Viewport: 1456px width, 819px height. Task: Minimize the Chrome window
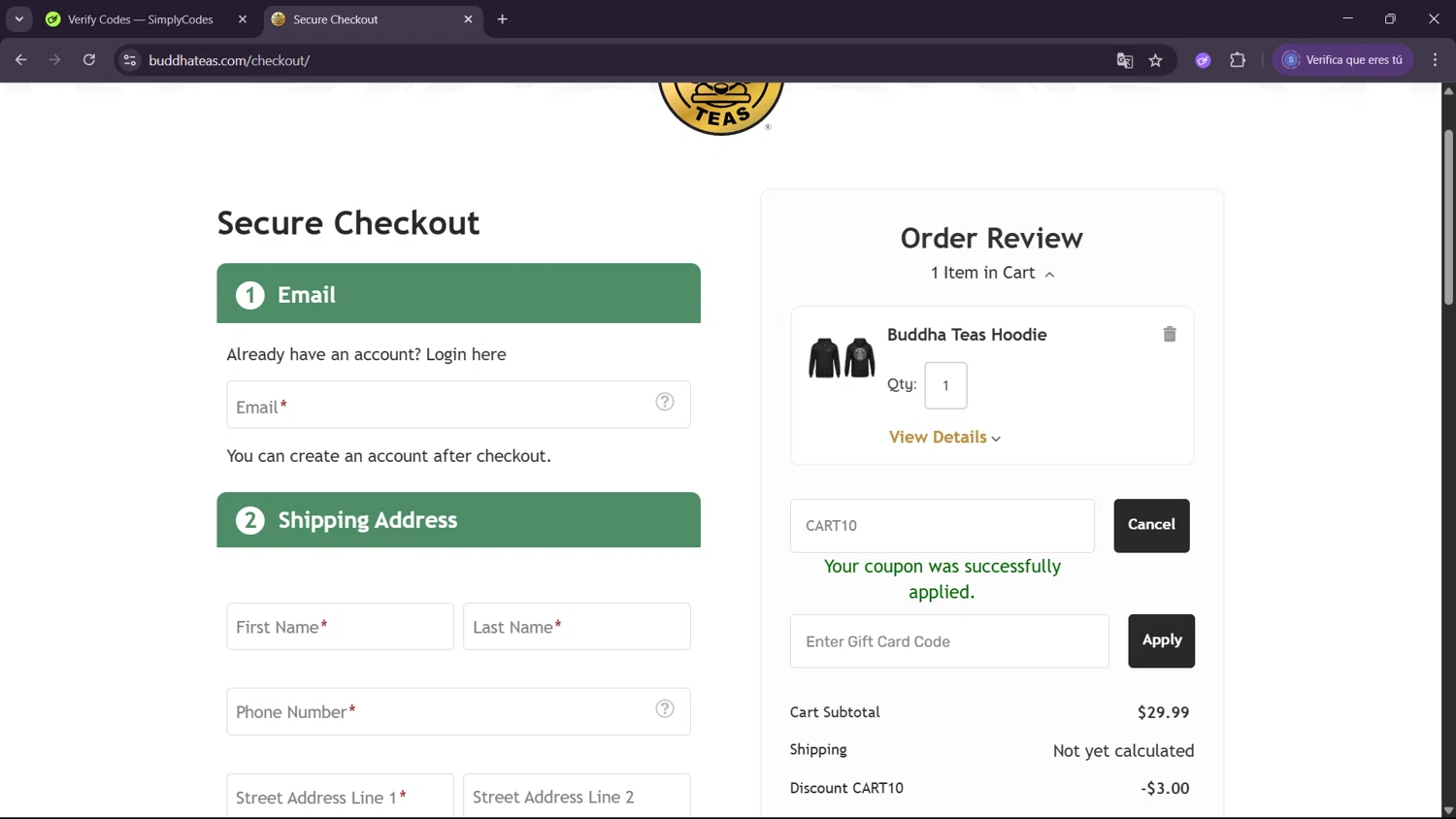pyautogui.click(x=1347, y=18)
